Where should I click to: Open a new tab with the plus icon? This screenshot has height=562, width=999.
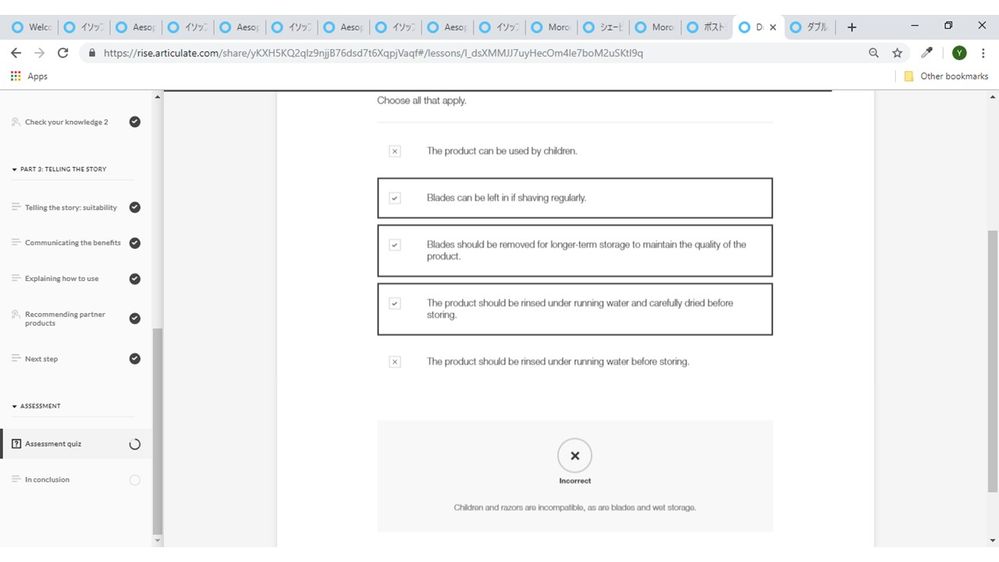pos(851,27)
